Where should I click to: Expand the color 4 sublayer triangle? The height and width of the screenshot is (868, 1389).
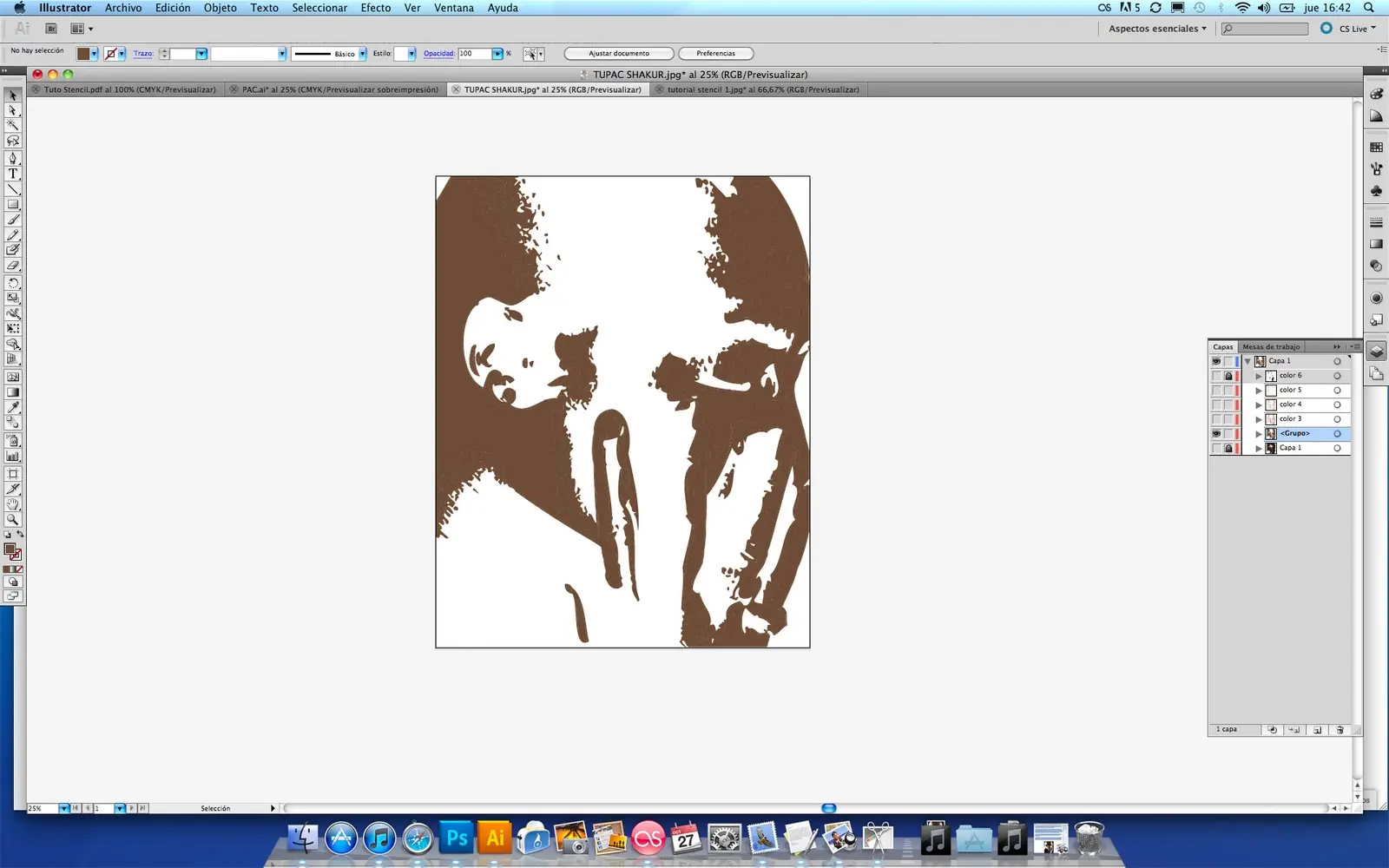(x=1259, y=404)
